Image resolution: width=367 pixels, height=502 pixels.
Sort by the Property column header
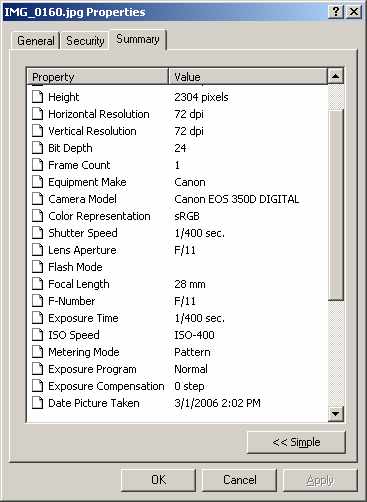[97, 77]
